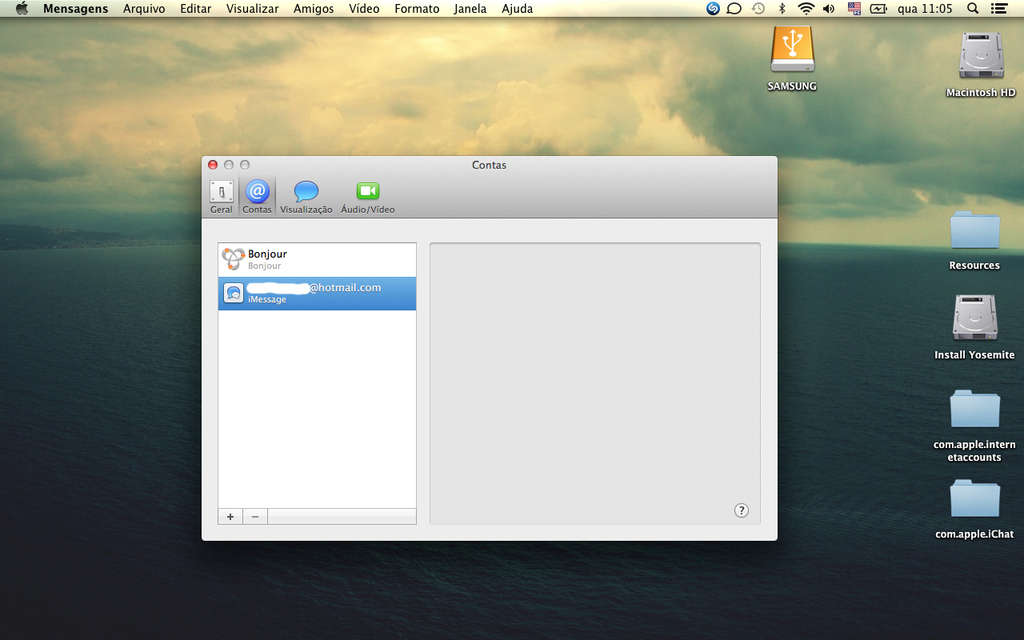The height and width of the screenshot is (640, 1024).
Task: Open the Mensagens menu
Action: point(76,8)
